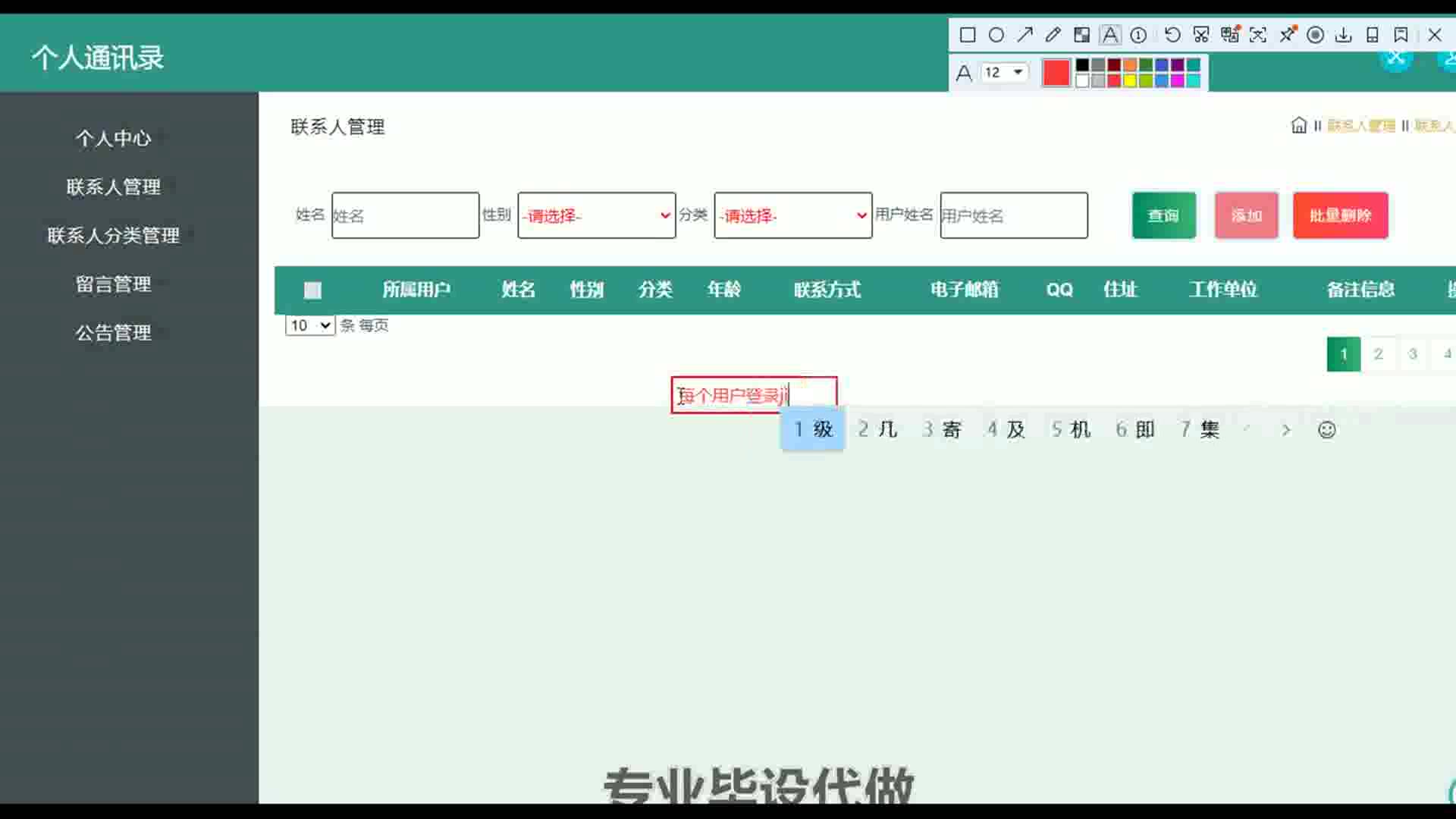The height and width of the screenshot is (819, 1456).
Task: Select the arrow annotation tool
Action: 1025,35
